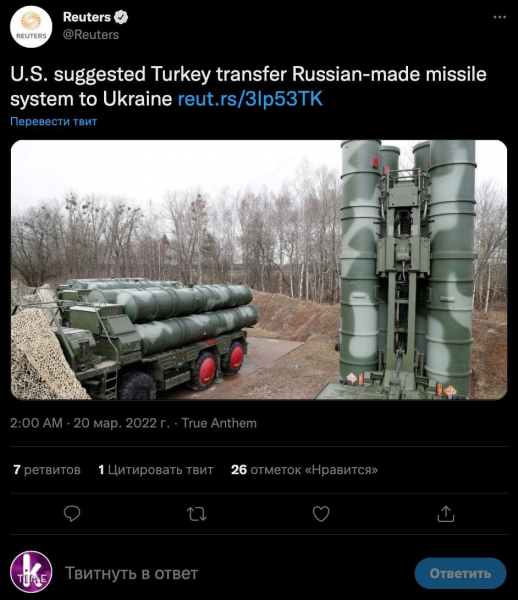This screenshot has width=518, height=600.
Task: Show the 26 'Нравится' likes list
Action: (305, 470)
